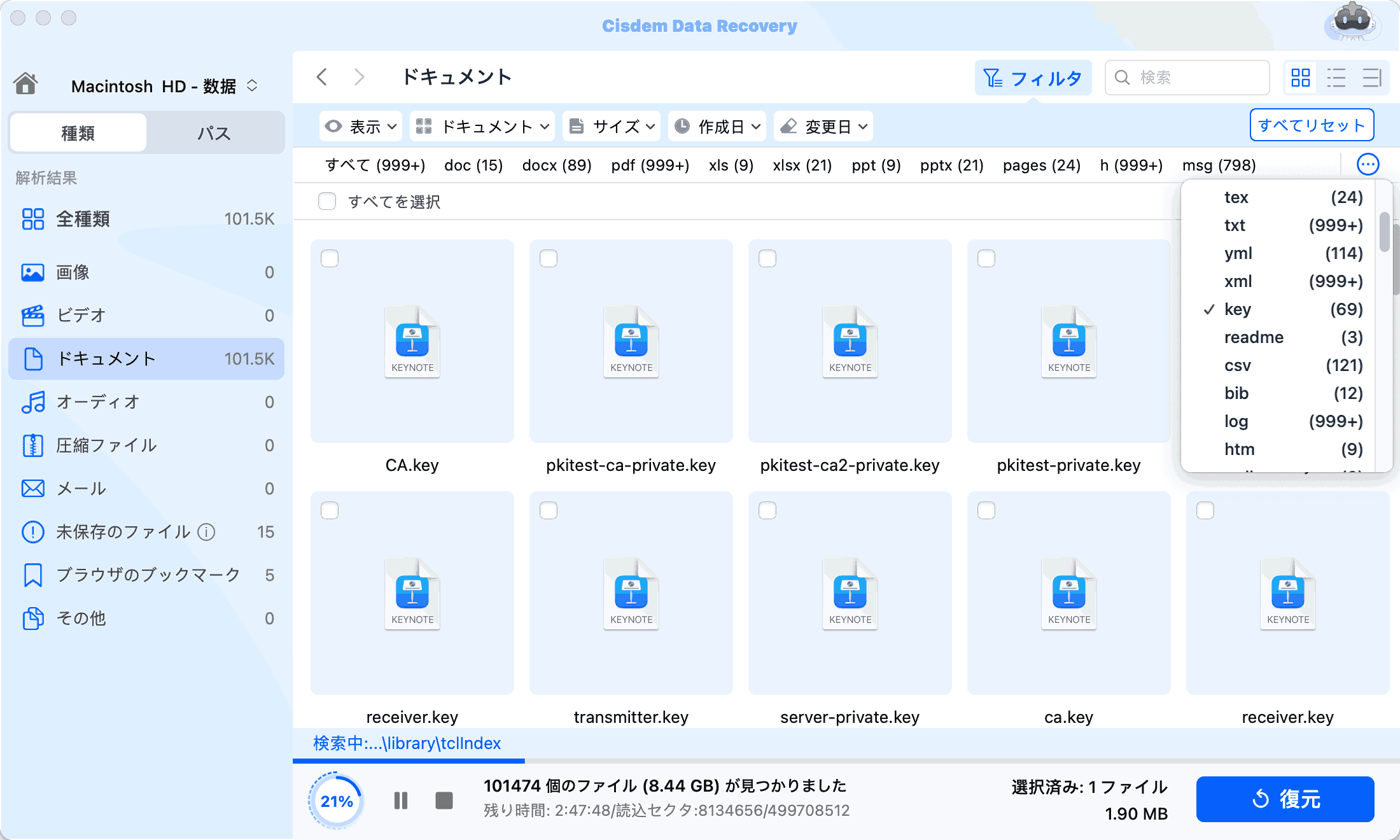Tick the checkbox on CA.key thumbnail
The image size is (1400, 840).
[x=330, y=258]
